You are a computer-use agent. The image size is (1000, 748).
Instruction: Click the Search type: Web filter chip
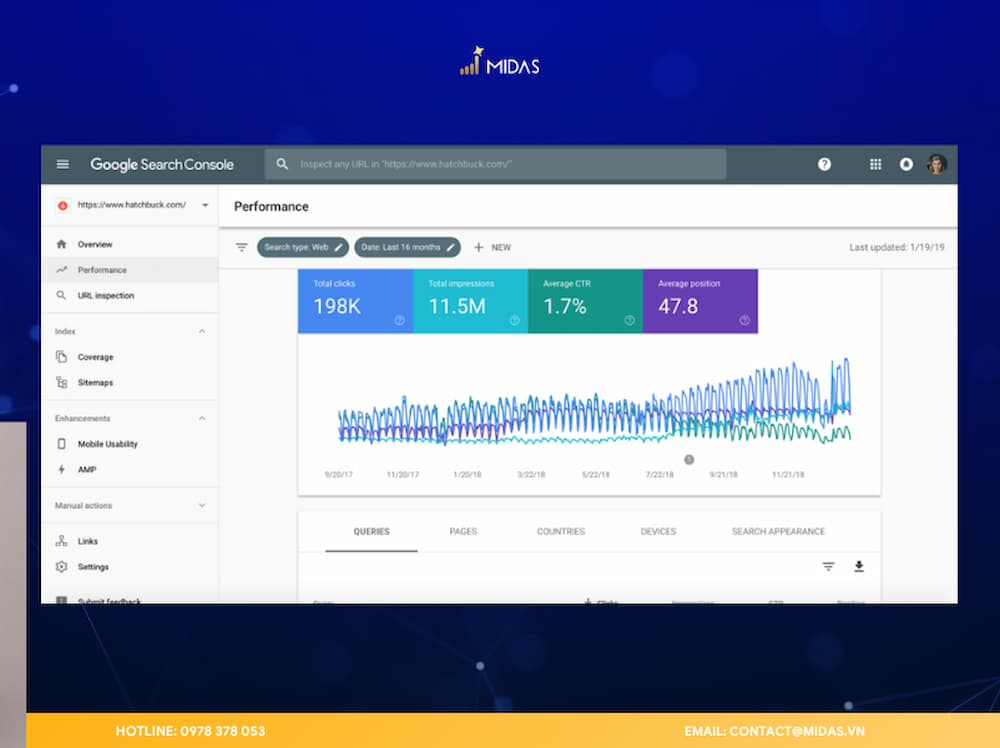click(303, 247)
